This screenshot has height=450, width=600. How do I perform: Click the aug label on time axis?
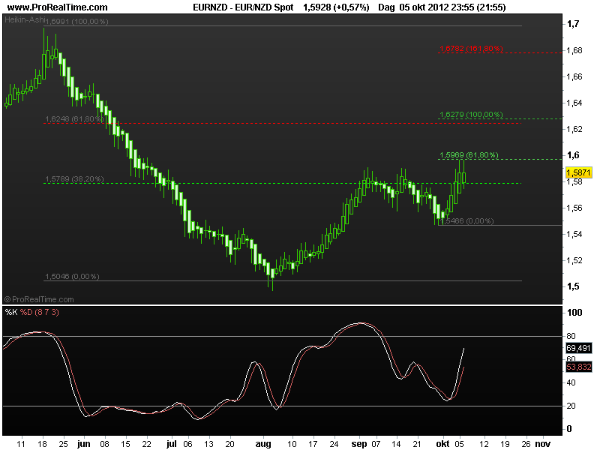pyautogui.click(x=263, y=444)
